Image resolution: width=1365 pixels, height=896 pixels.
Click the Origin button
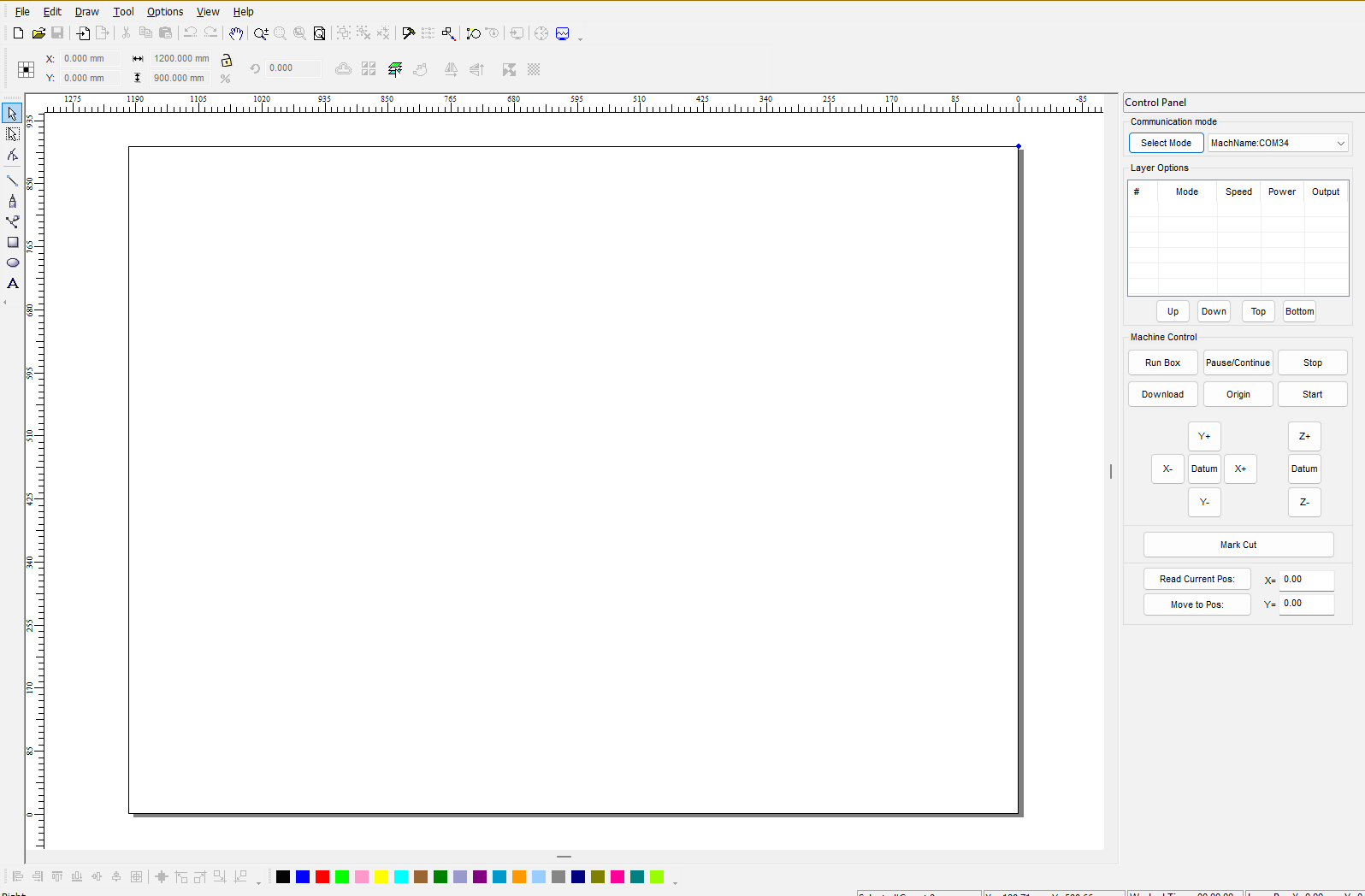1238,394
